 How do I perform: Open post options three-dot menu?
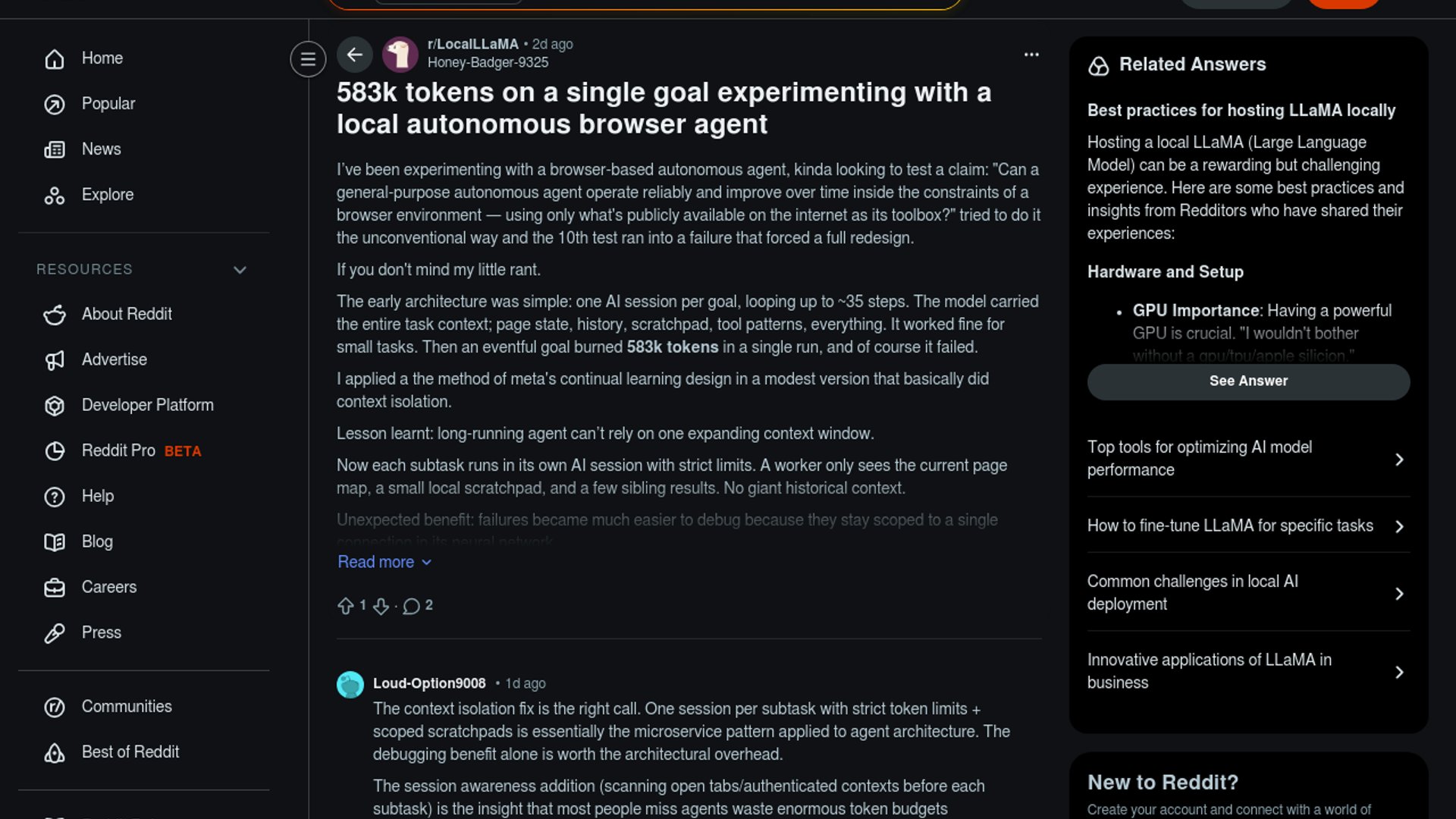1031,55
